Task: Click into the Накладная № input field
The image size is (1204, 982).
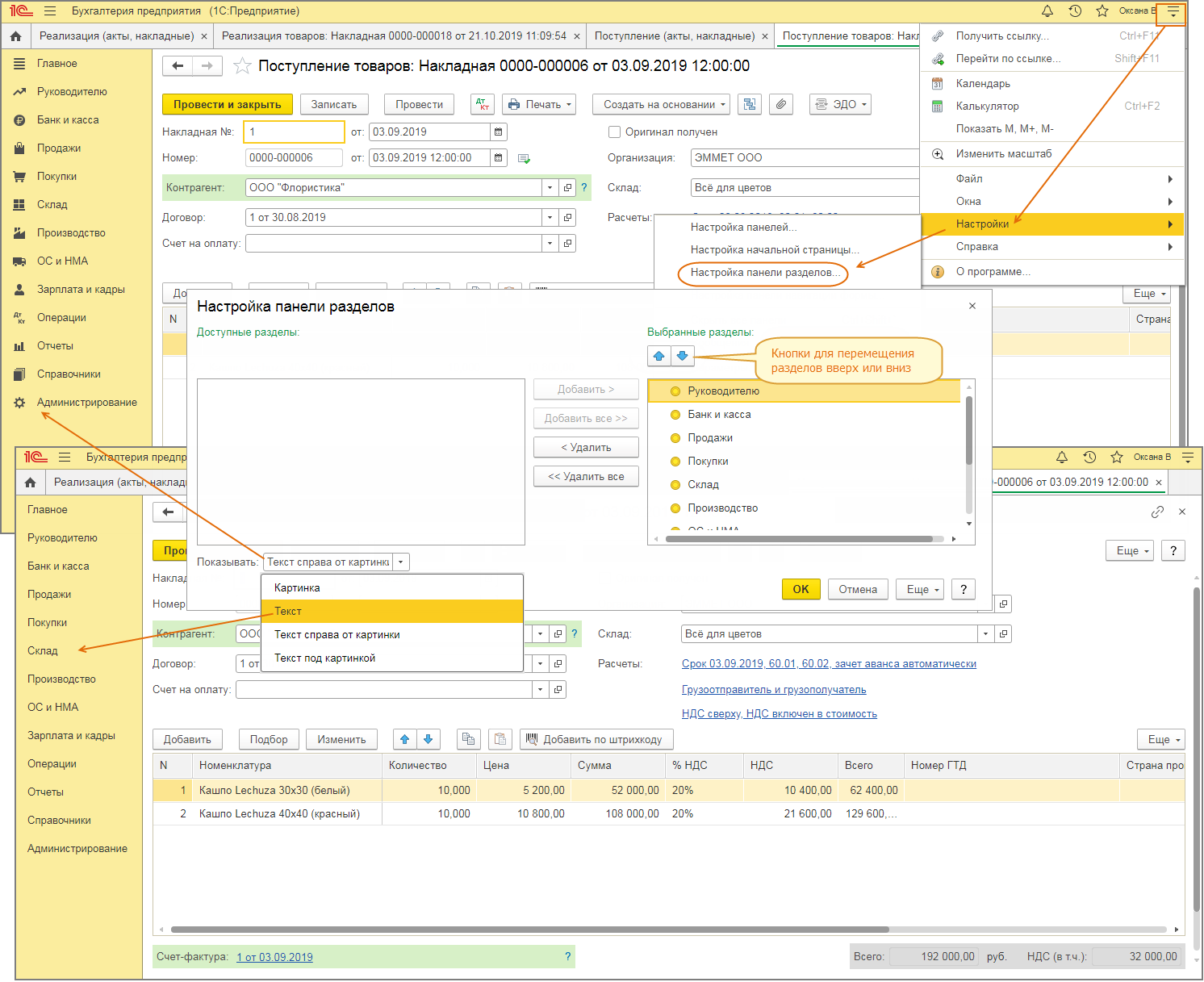Action: pos(294,132)
